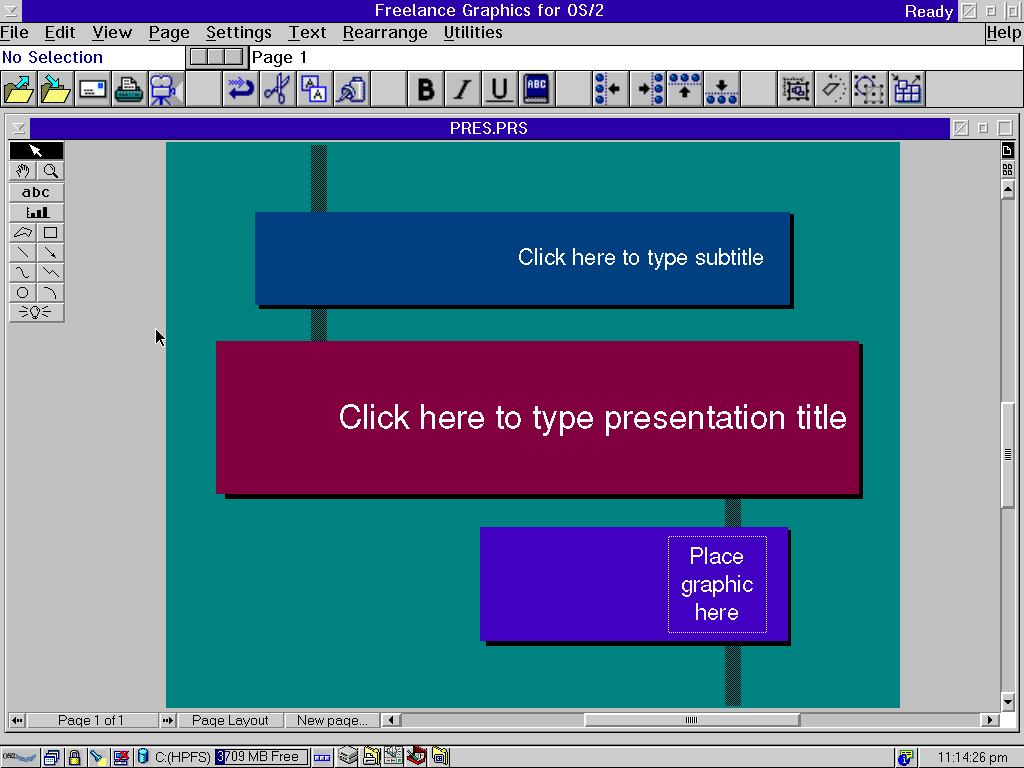Open the View menu
Screen dimensions: 1024x768
[x=112, y=33]
